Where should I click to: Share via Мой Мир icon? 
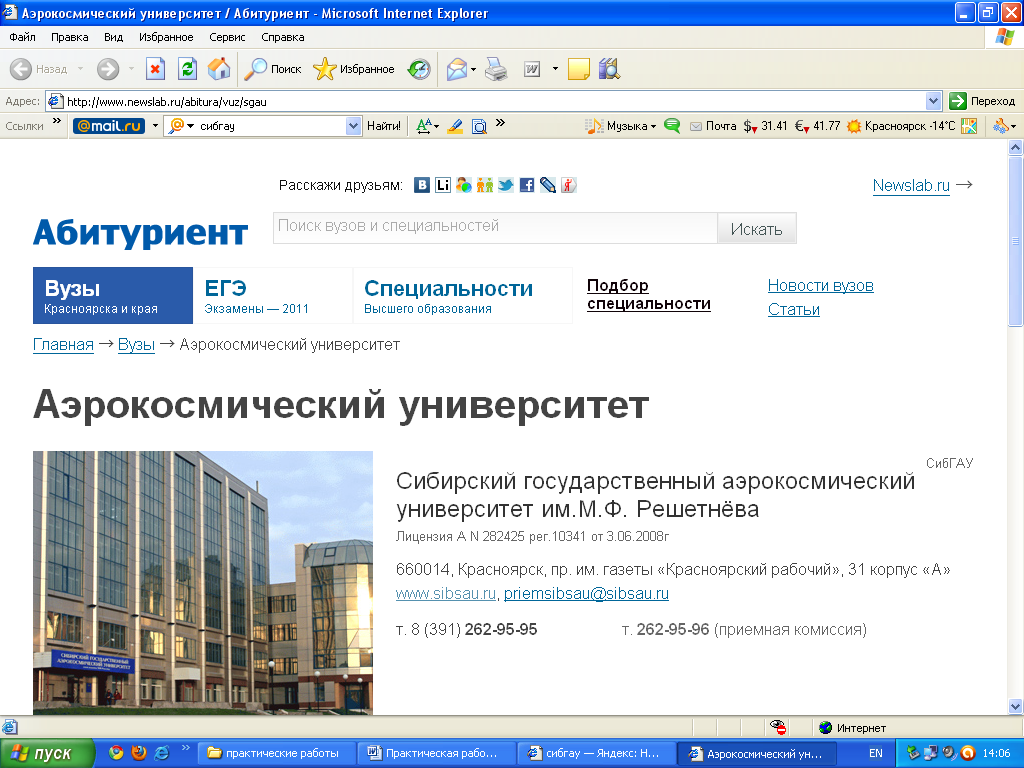[x=464, y=185]
